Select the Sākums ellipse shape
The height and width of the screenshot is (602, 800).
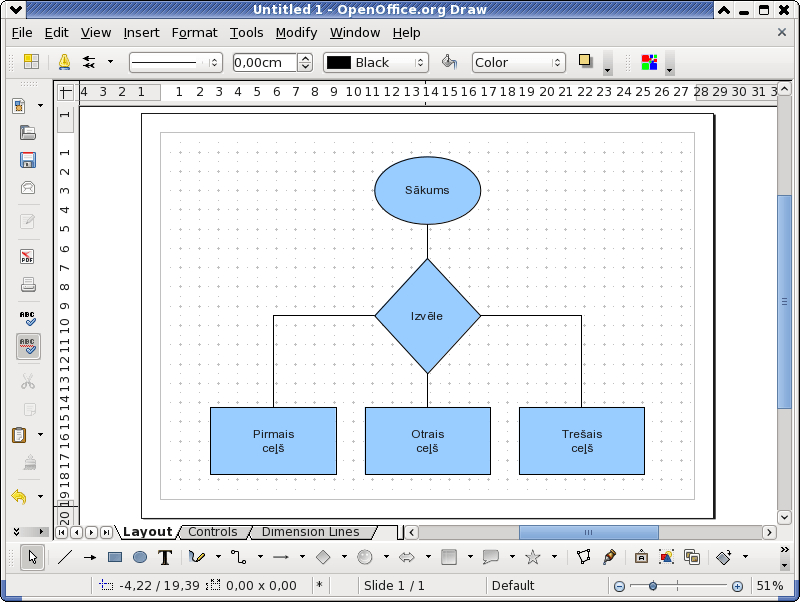click(428, 190)
